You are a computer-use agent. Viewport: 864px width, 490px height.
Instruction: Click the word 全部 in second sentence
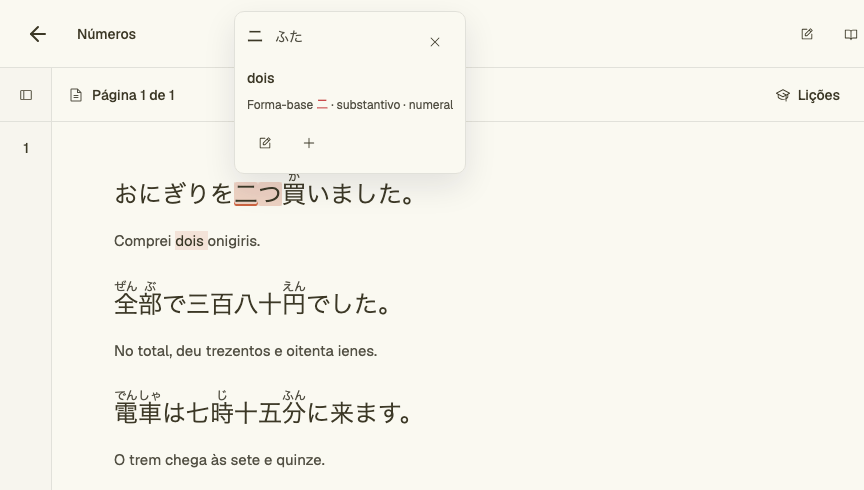[138, 304]
